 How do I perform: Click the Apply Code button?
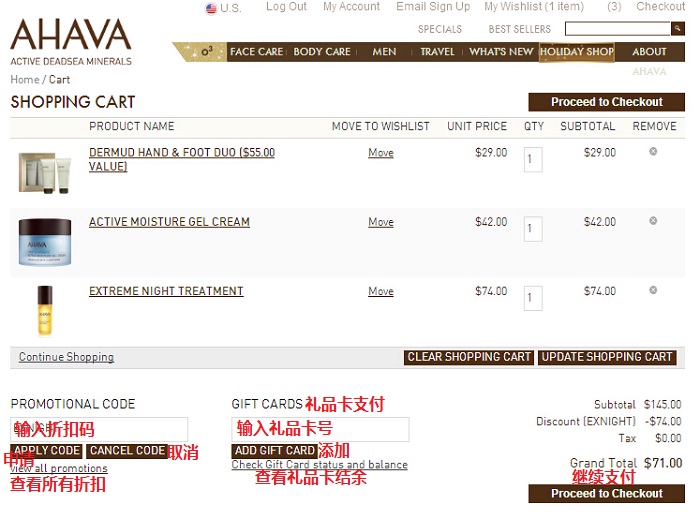click(46, 451)
